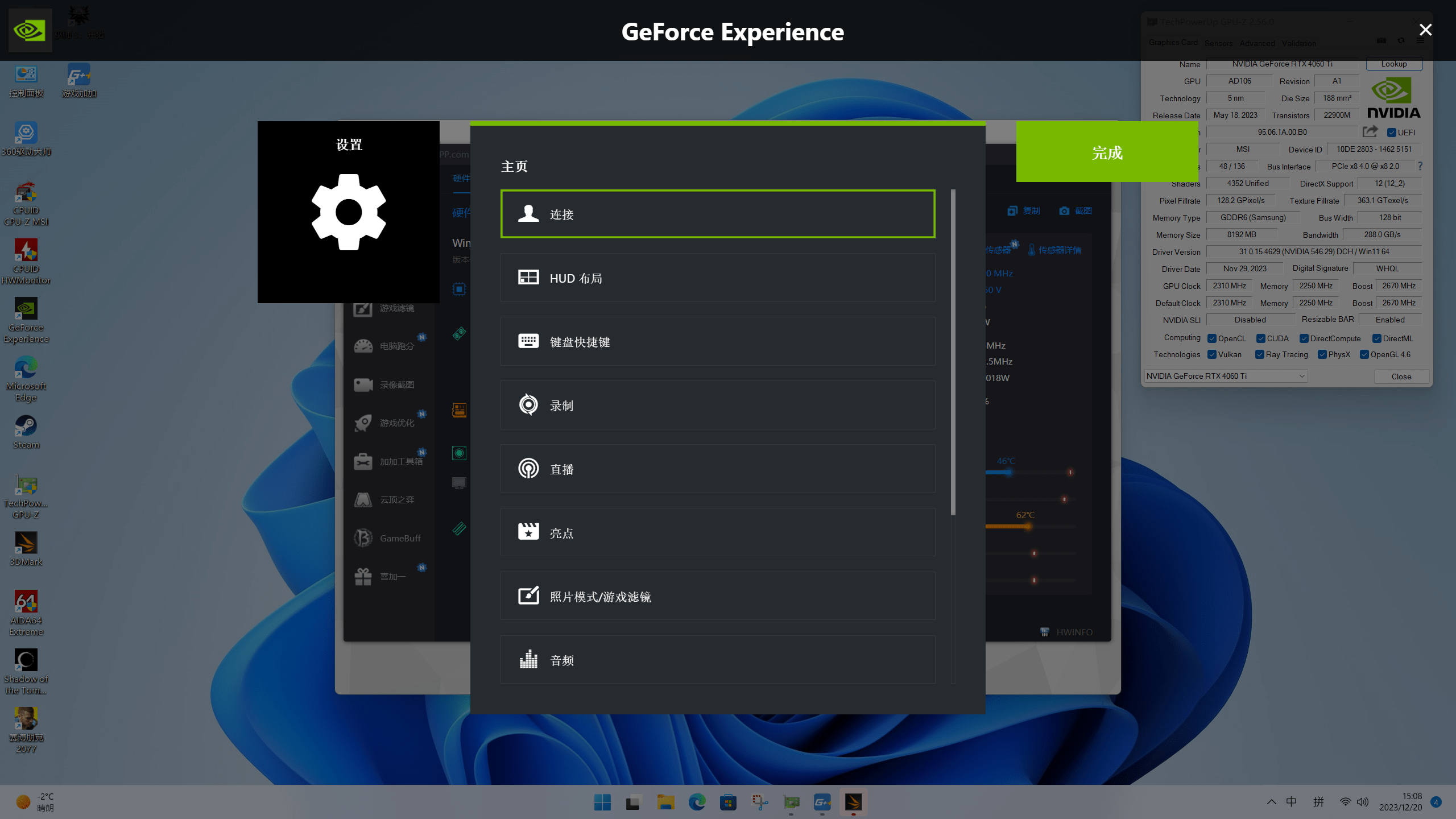This screenshot has width=1456, height=819.
Task: Open 360驱动大师 desktop icon
Action: pyautogui.click(x=26, y=140)
